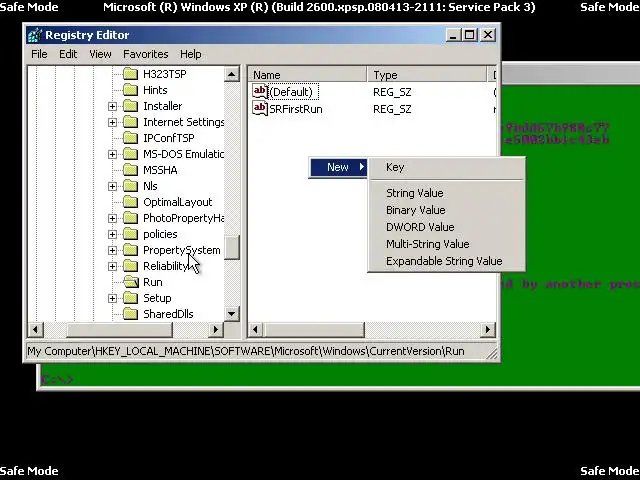Click the open Run folder icon

point(131,282)
